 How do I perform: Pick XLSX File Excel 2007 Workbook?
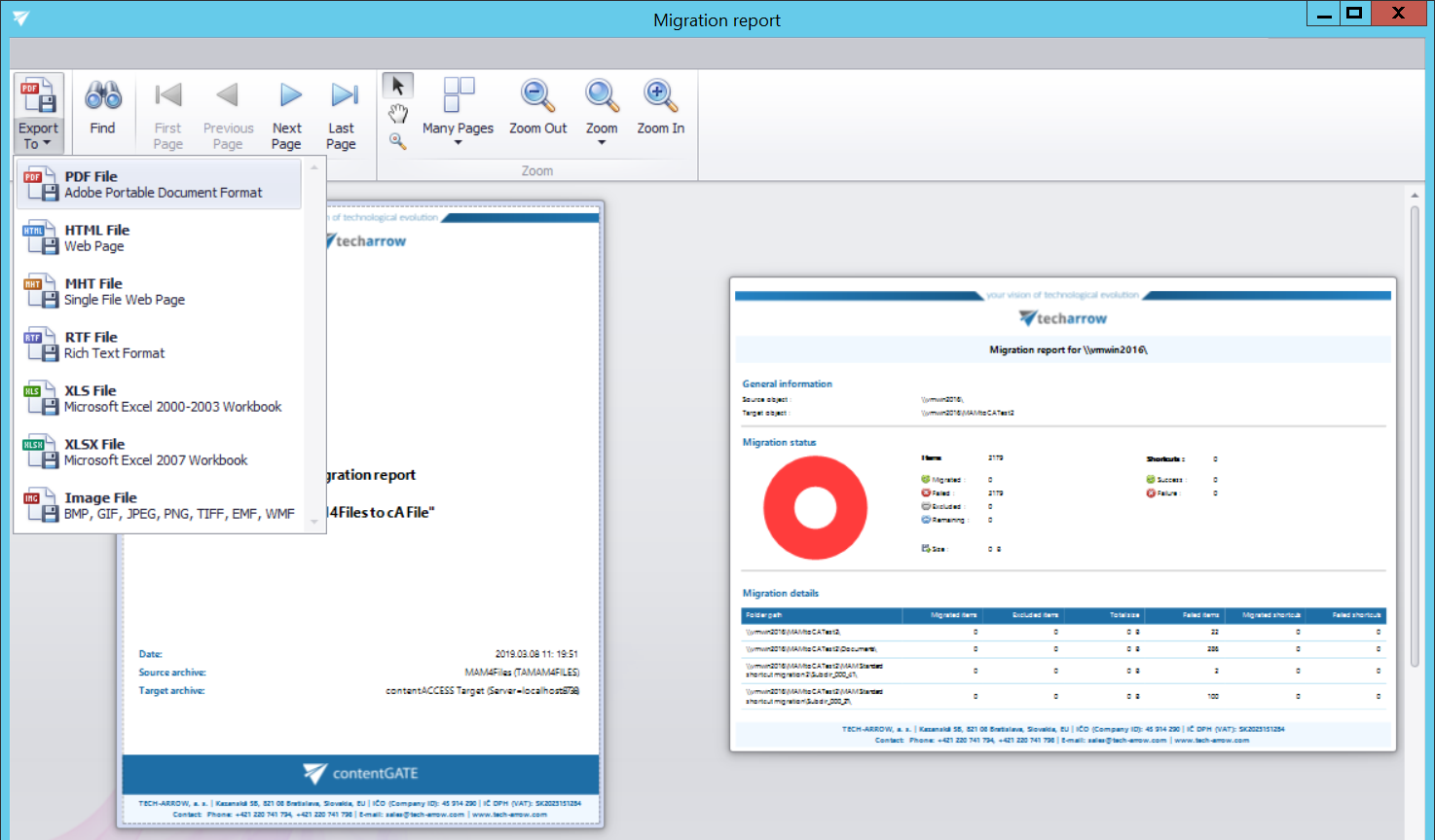[160, 452]
